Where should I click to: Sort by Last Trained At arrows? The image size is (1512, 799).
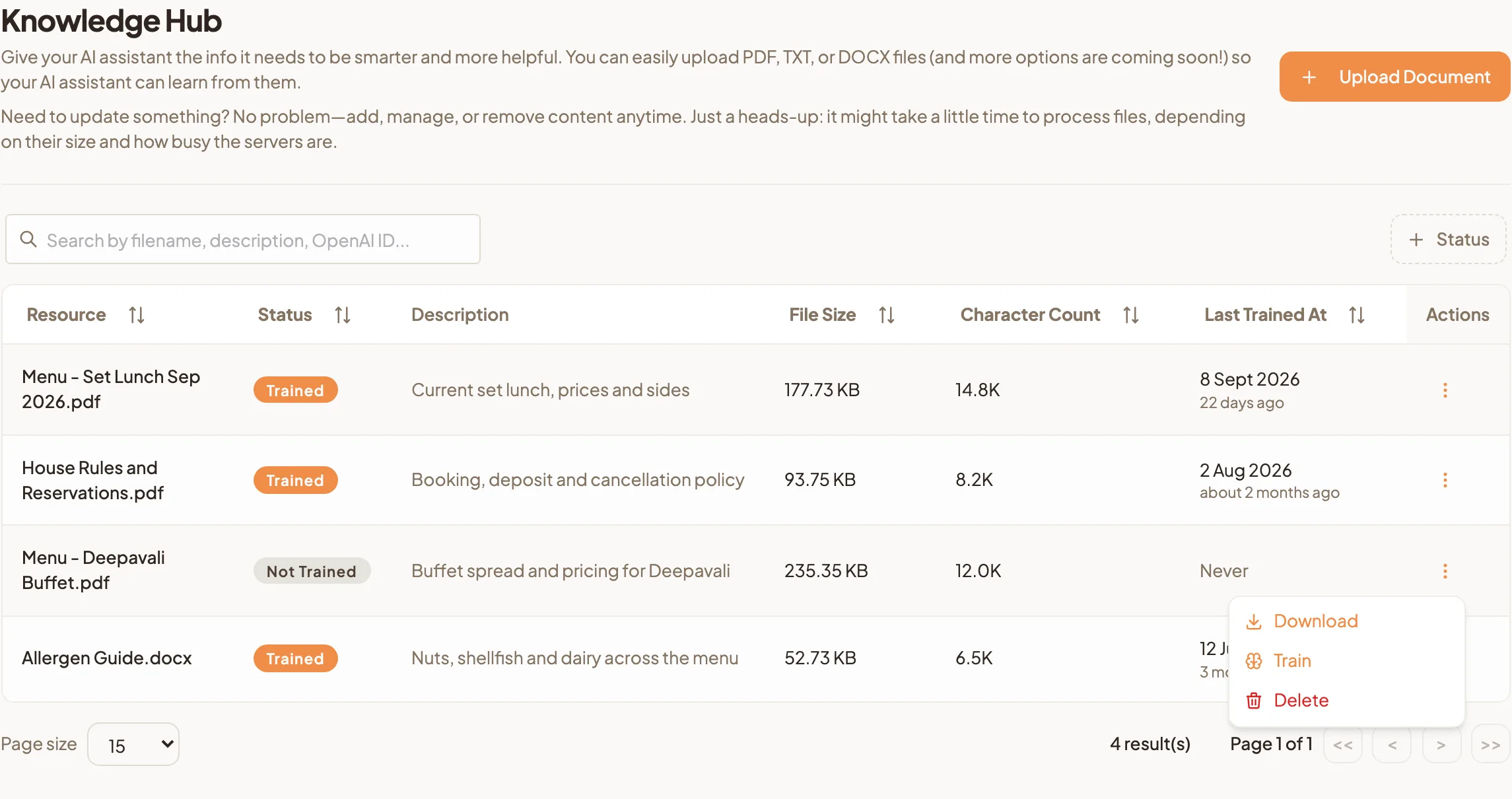click(1357, 315)
